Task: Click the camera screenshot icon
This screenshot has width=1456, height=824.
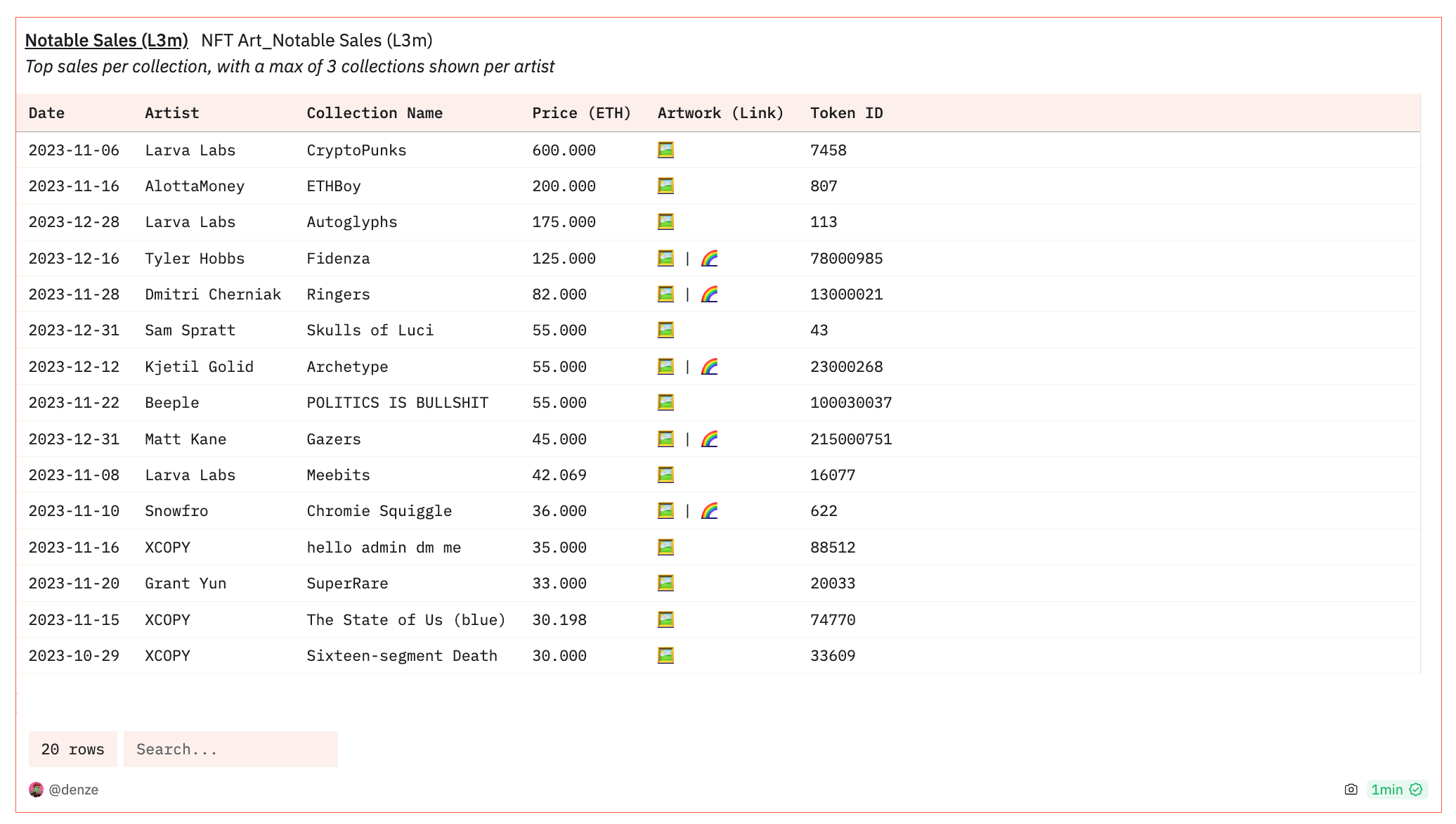Action: coord(1351,790)
